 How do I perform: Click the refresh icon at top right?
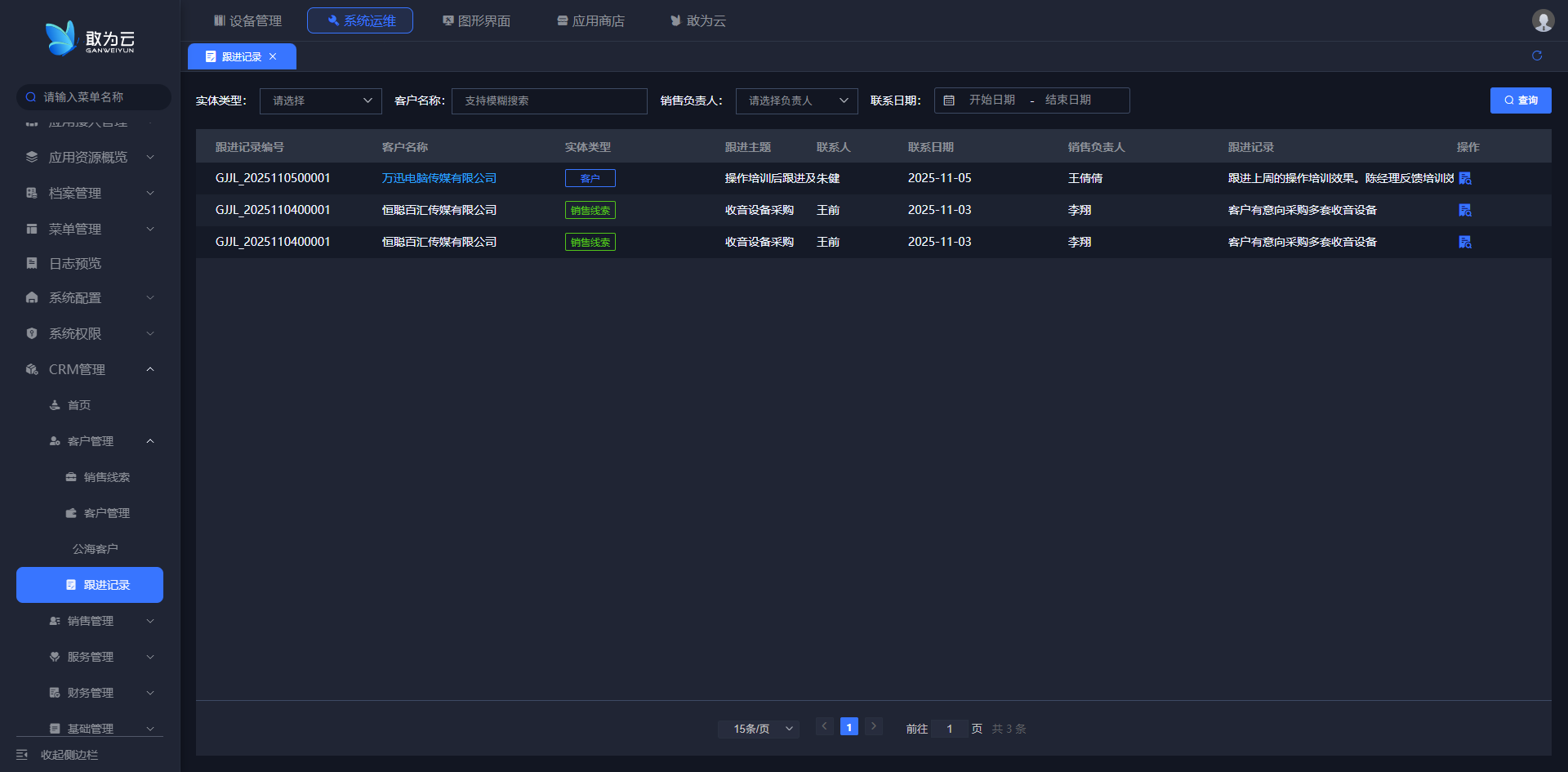(x=1537, y=56)
